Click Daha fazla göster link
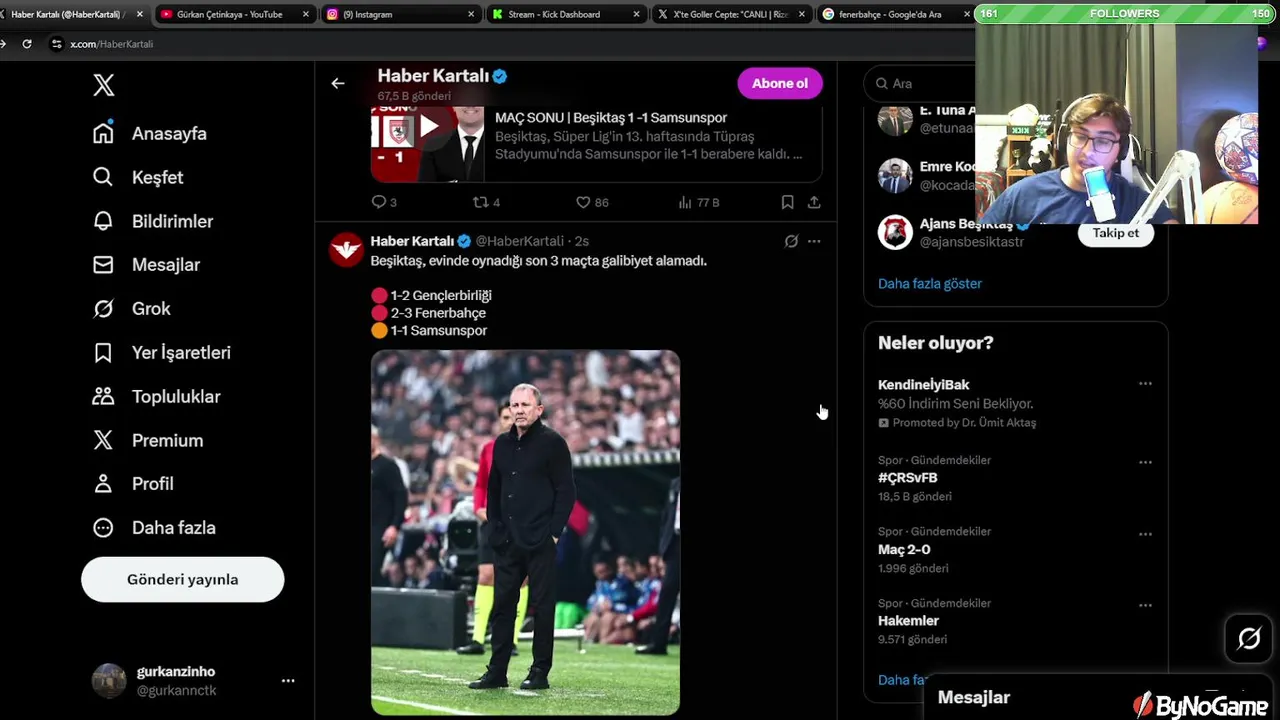The height and width of the screenshot is (720, 1280). 930,283
